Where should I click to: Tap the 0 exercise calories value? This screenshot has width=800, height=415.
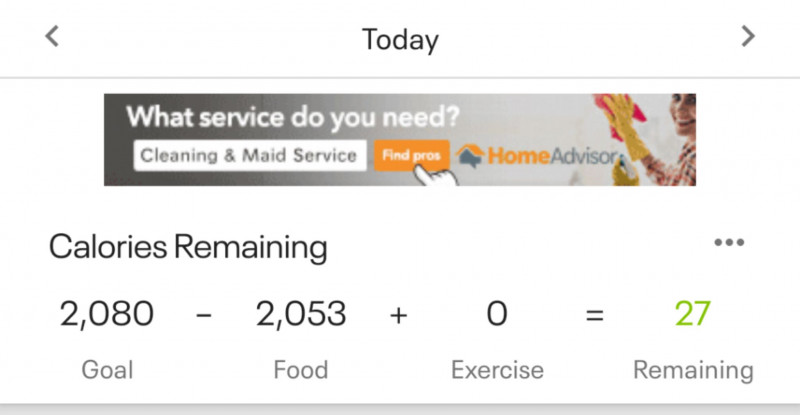point(497,314)
